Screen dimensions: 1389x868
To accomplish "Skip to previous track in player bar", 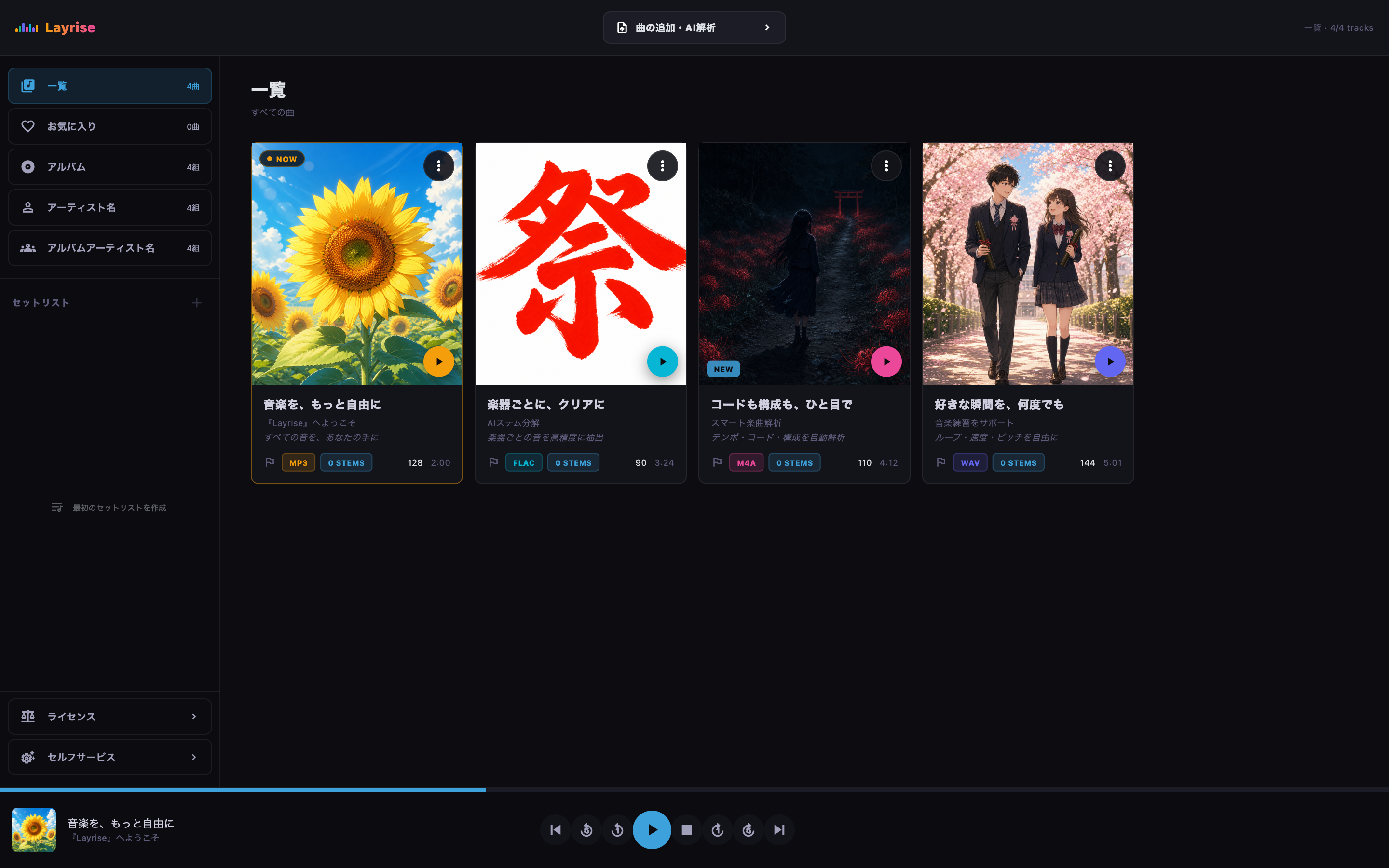I will point(555,829).
